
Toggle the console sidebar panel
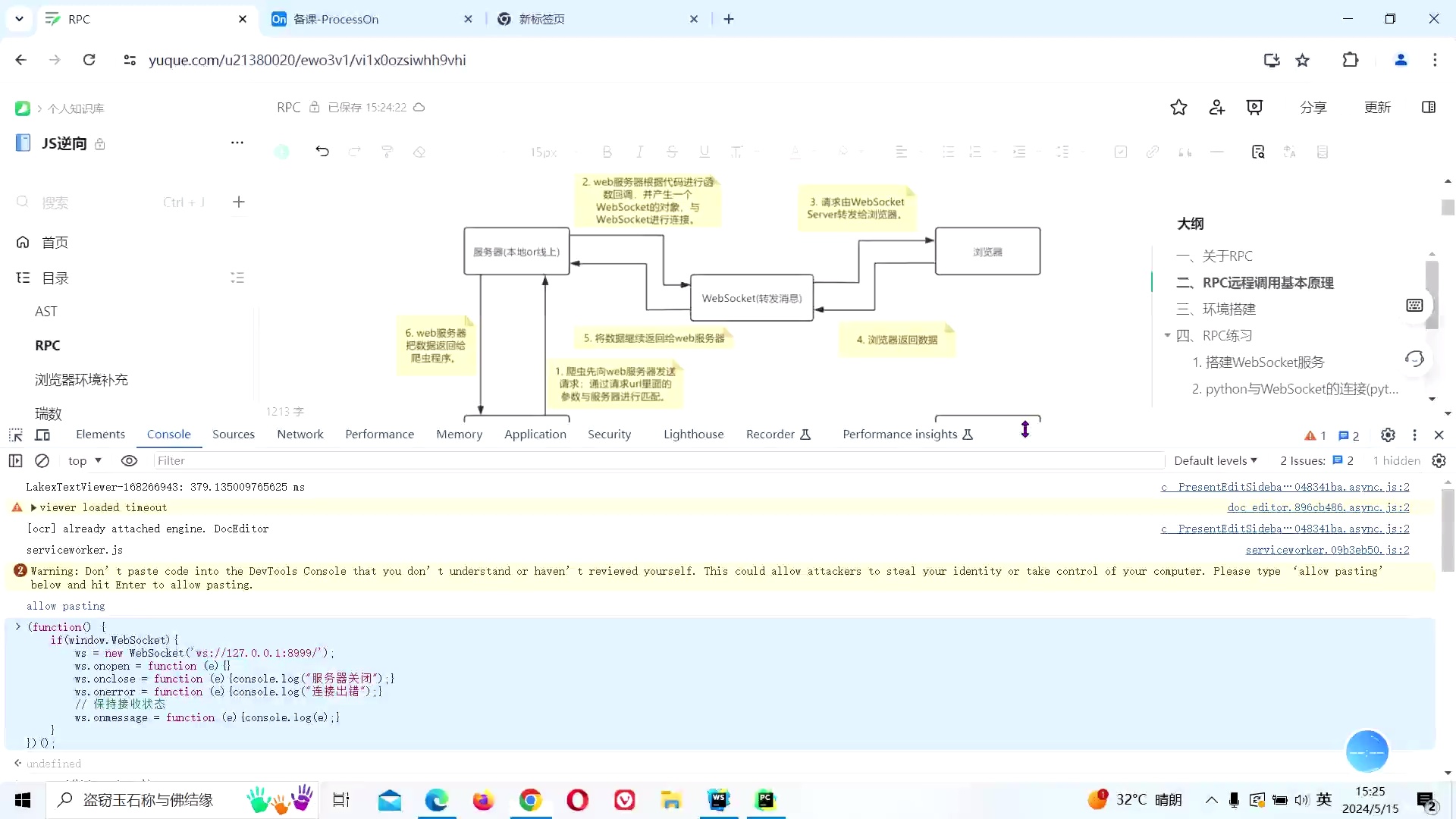point(15,460)
